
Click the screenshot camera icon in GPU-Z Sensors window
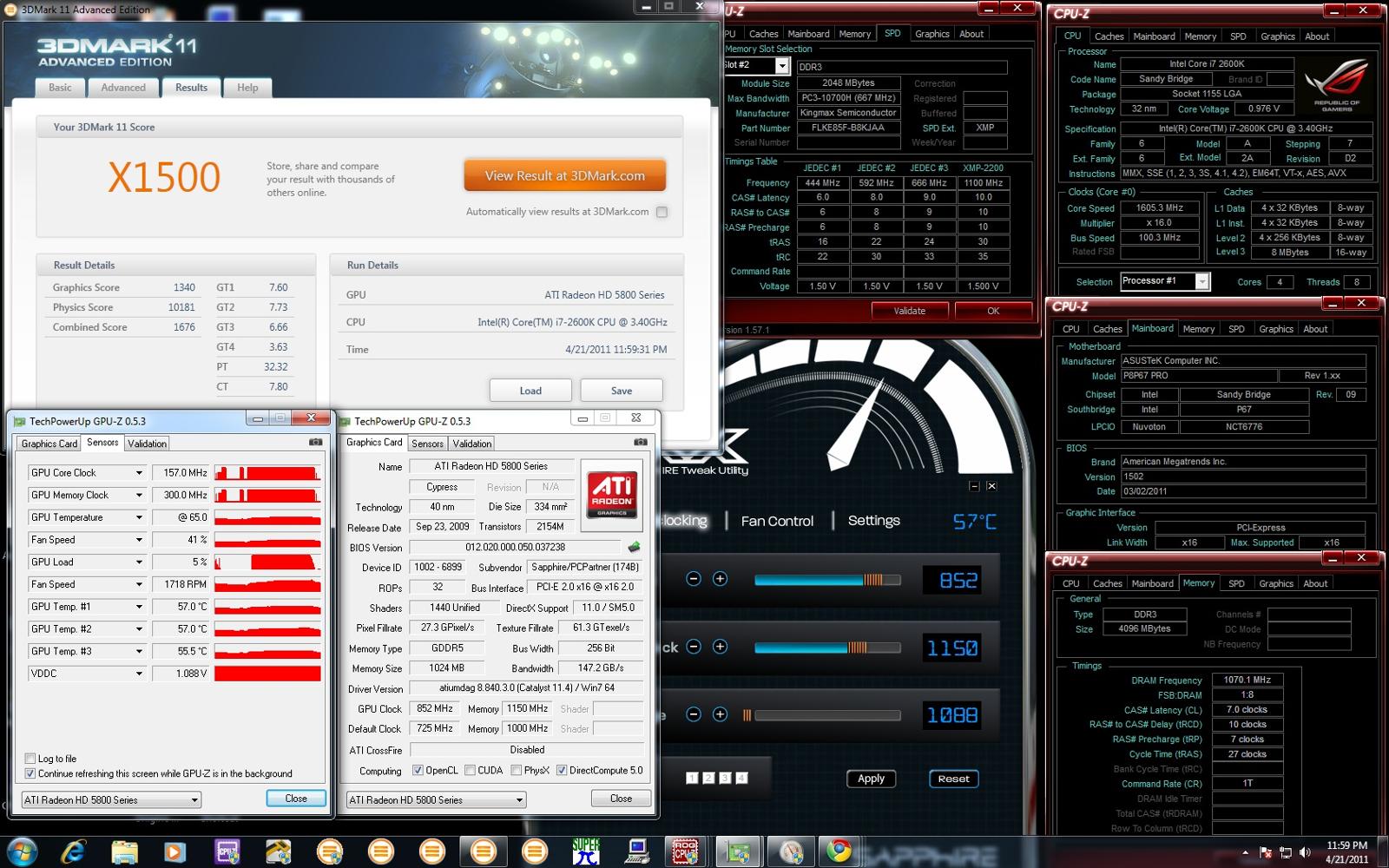(x=315, y=442)
